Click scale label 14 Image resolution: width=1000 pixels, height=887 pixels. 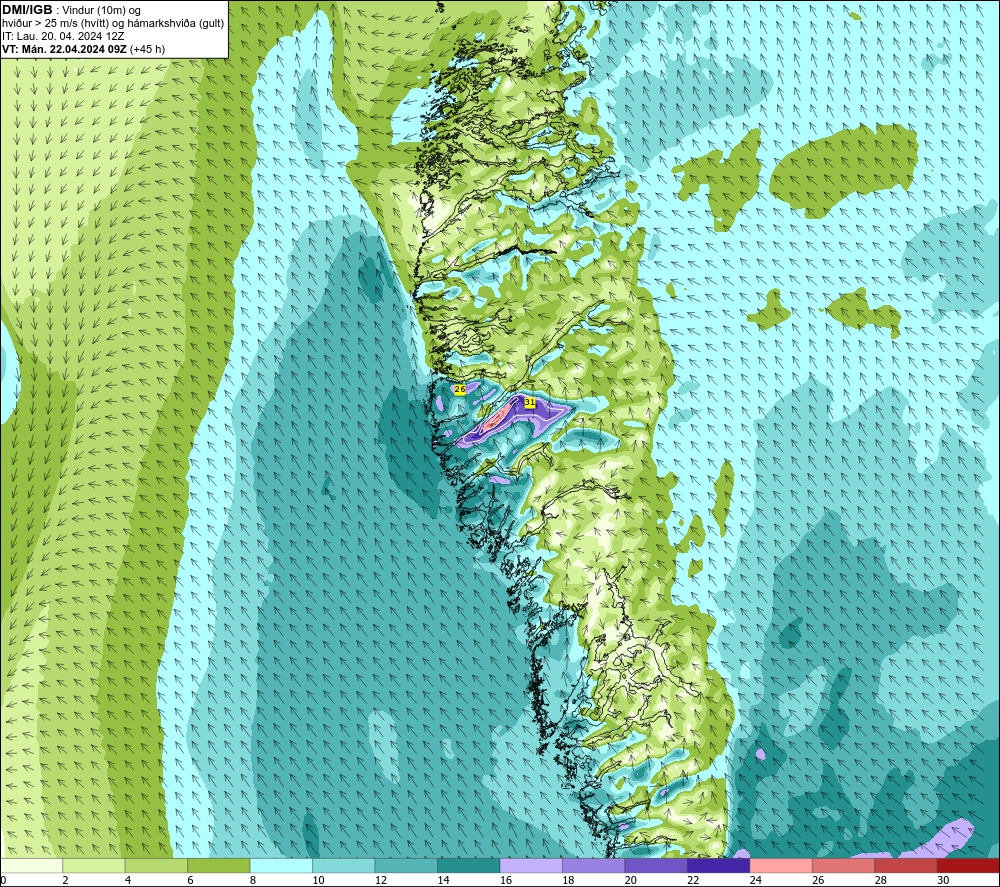[x=443, y=880]
